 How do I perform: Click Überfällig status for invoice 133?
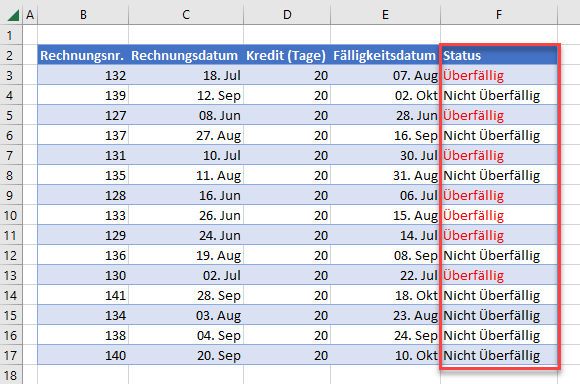pos(499,215)
